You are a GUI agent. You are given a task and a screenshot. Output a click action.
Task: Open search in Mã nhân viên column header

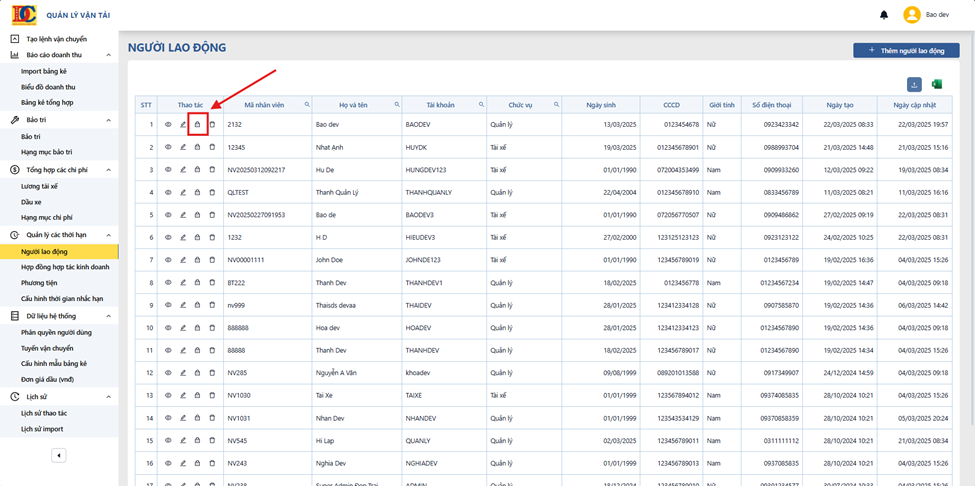[x=307, y=104]
